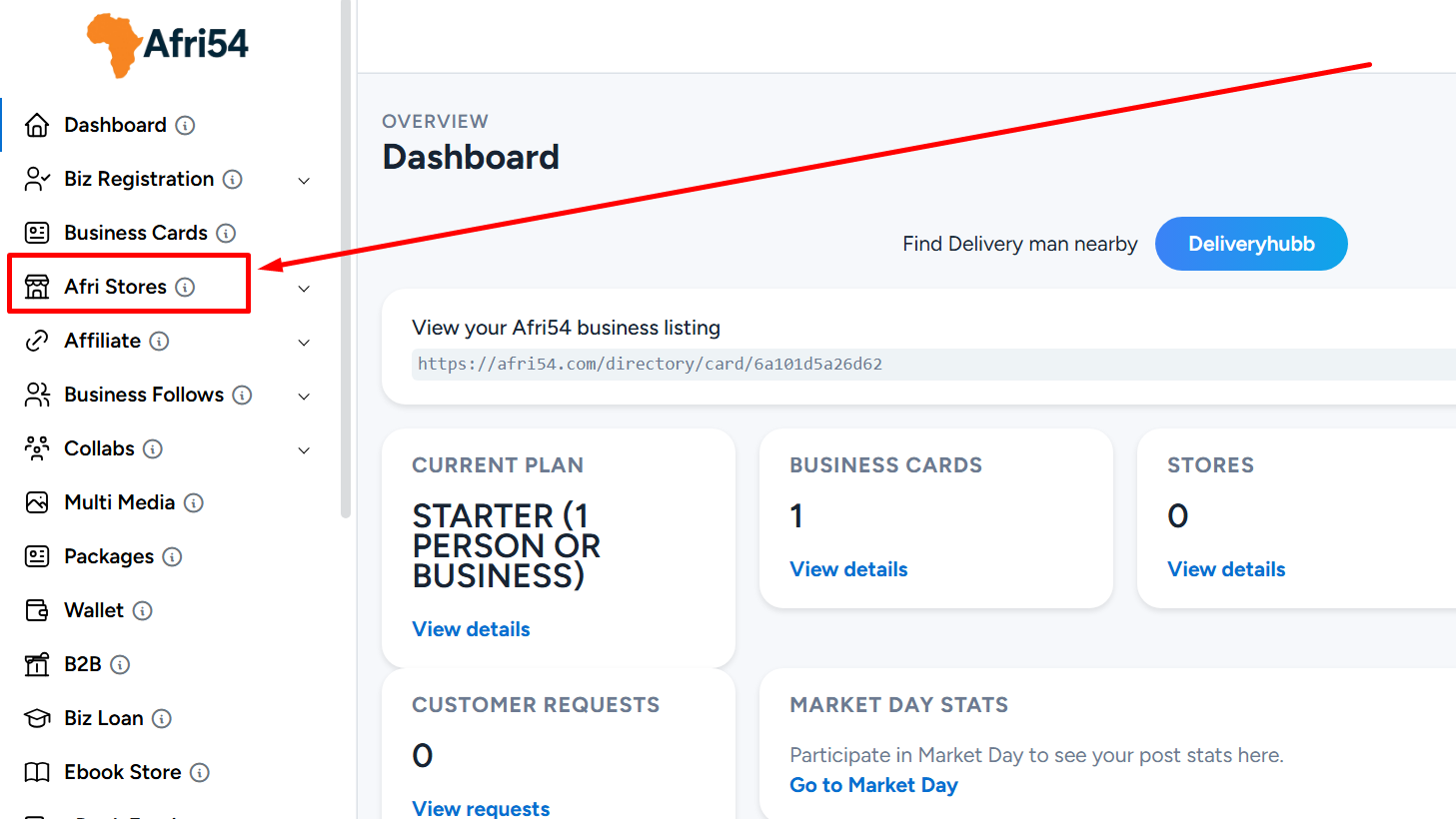
Task: Expand Business Follows submenu chevron
Action: 304,397
